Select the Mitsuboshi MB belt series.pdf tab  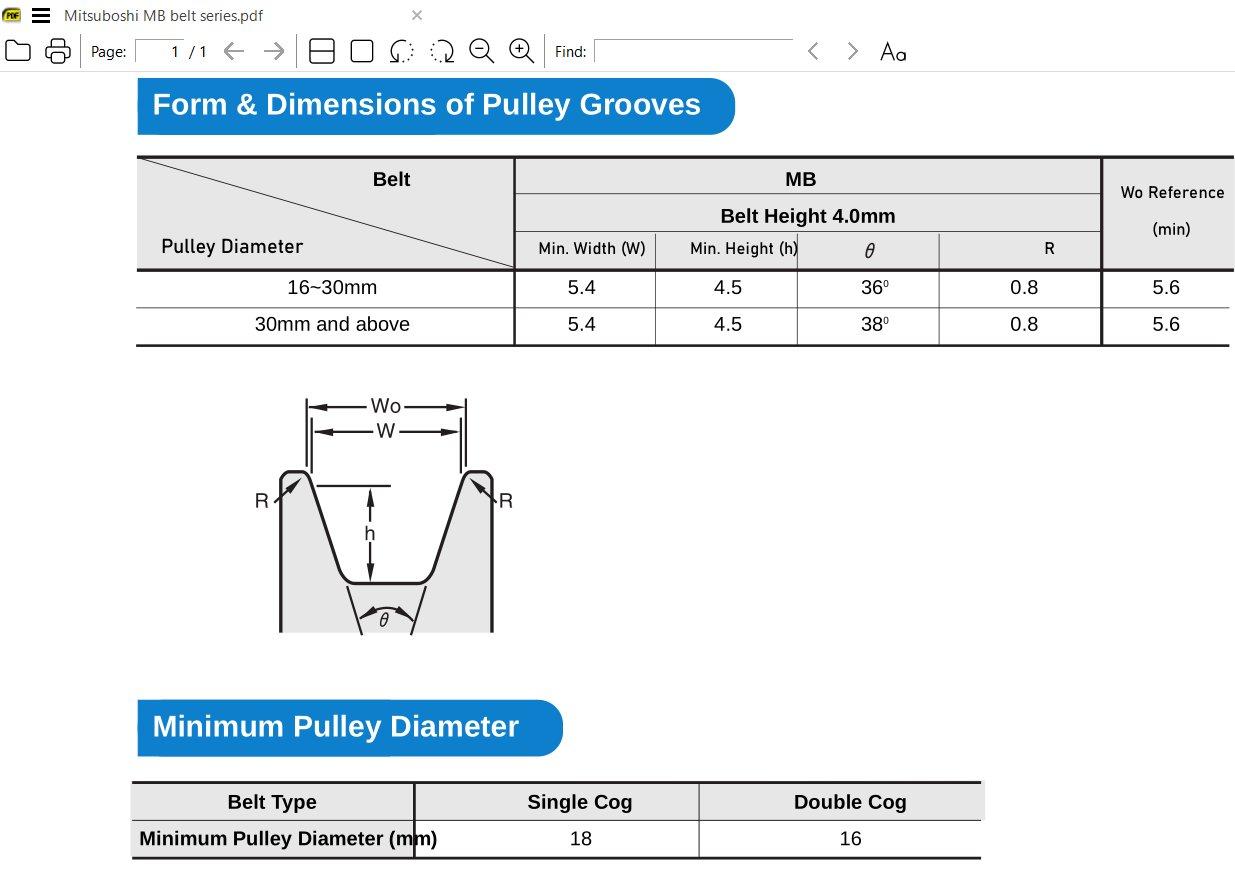click(164, 15)
